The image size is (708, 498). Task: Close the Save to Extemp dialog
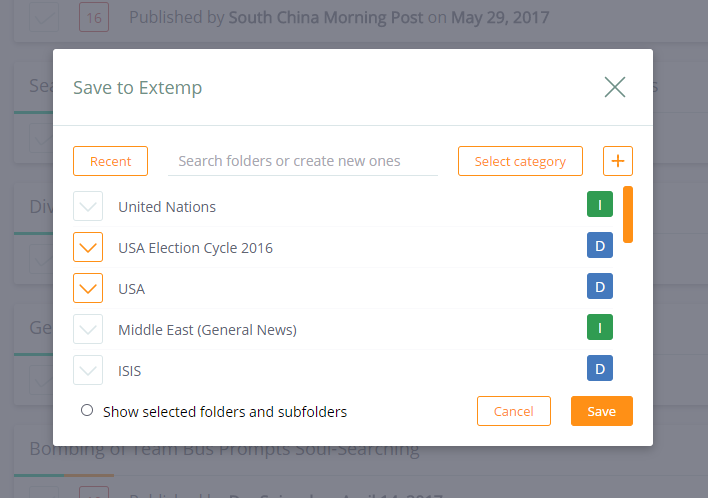tap(615, 87)
